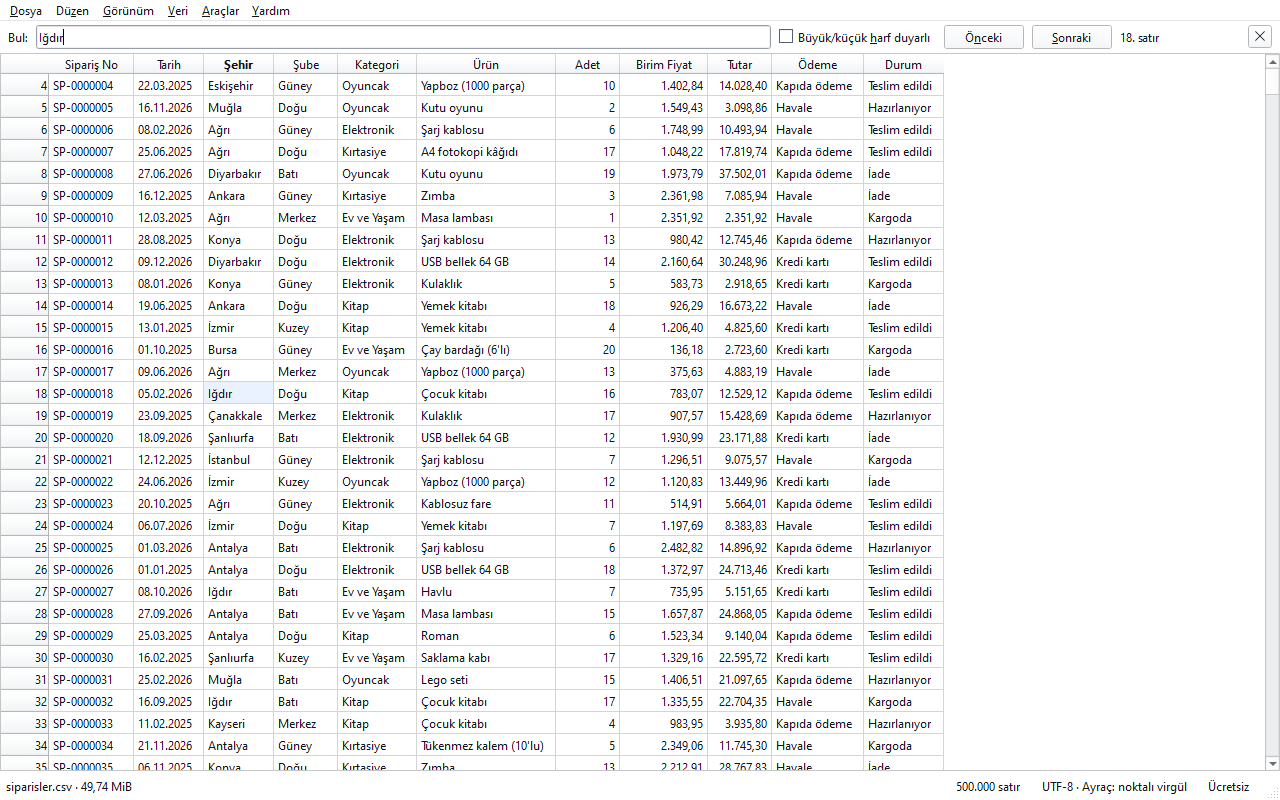Close the find bar with the X icon
This screenshot has width=1280, height=800.
click(x=1260, y=37)
